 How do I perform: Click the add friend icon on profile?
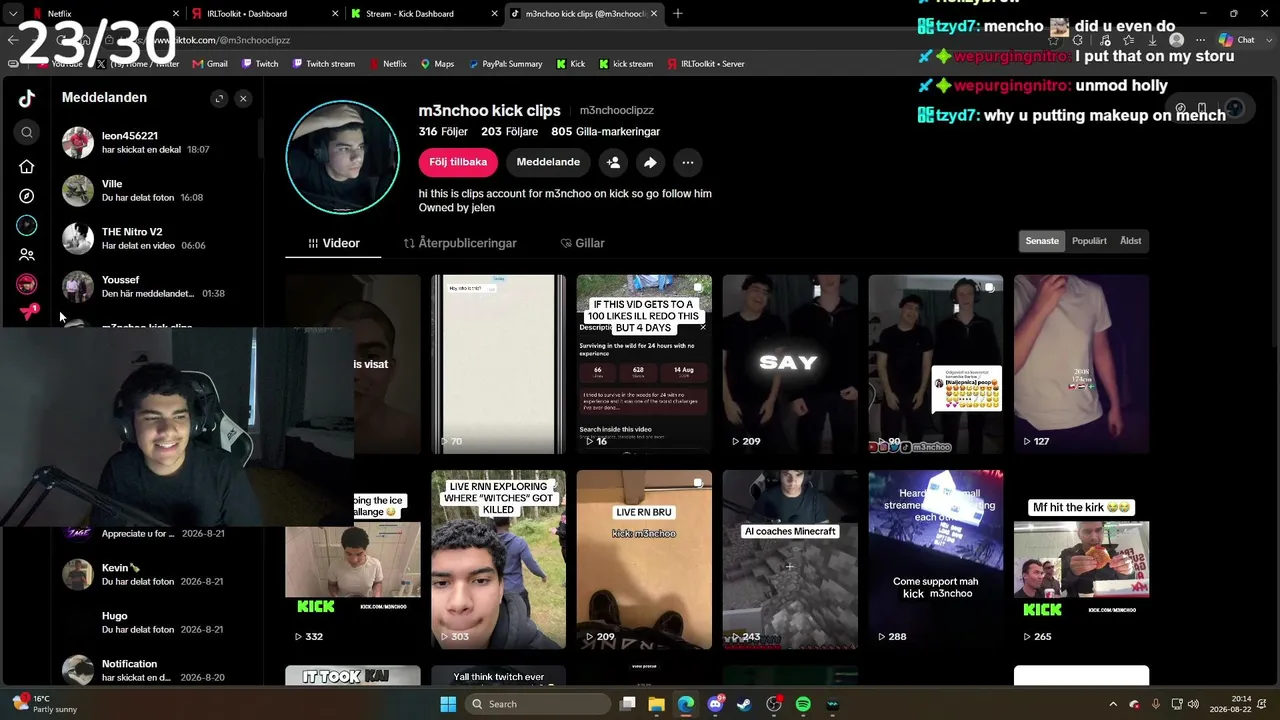613,162
